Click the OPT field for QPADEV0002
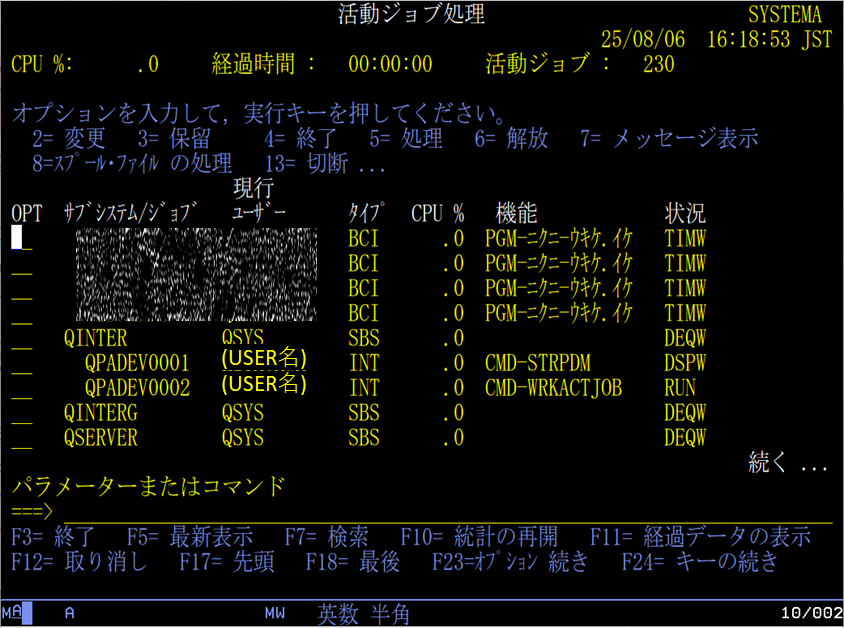The height and width of the screenshot is (628, 844). coord(22,389)
